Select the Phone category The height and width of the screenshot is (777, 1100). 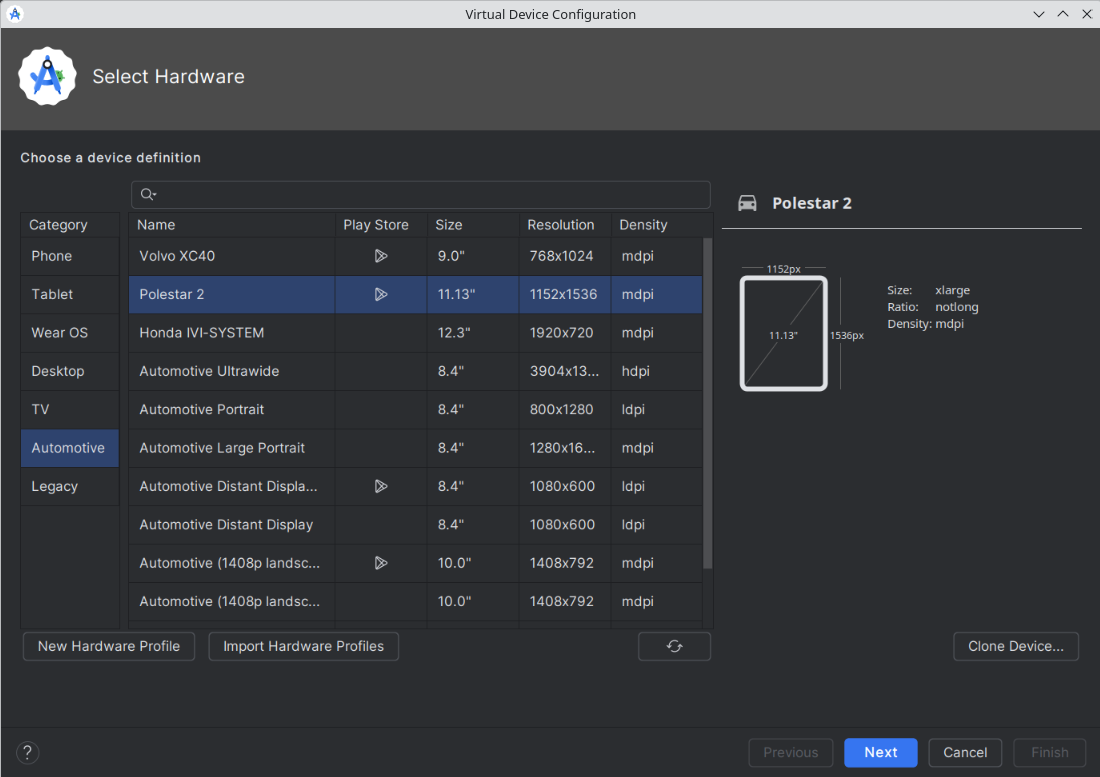(x=70, y=256)
